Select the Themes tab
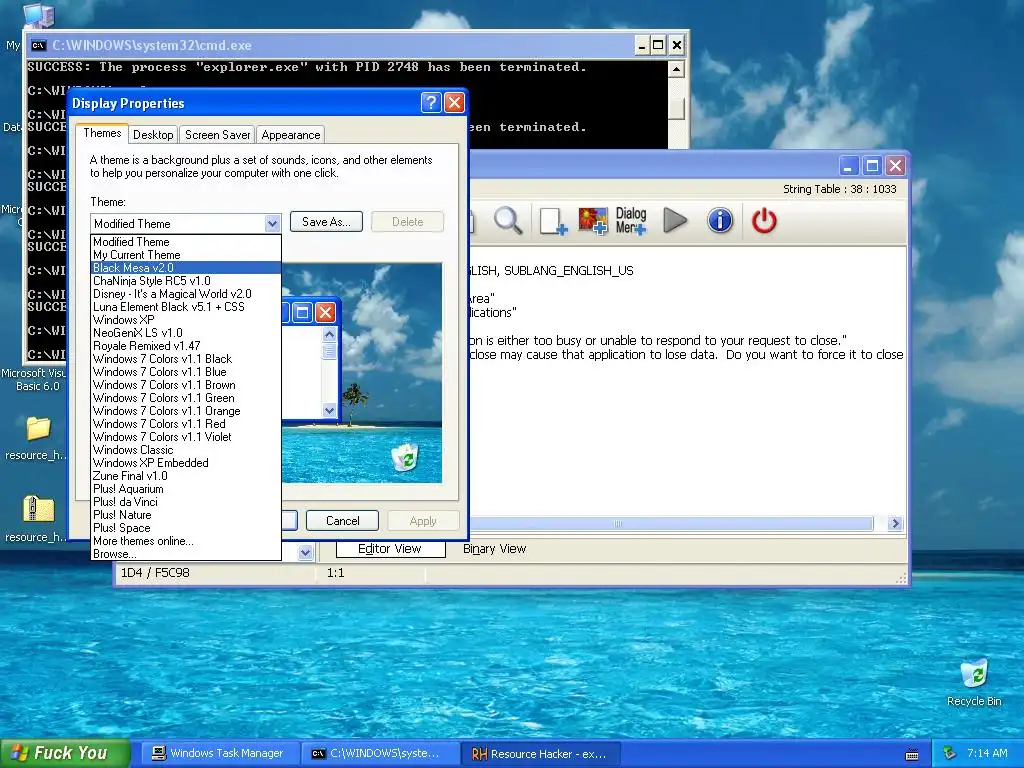 [102, 133]
